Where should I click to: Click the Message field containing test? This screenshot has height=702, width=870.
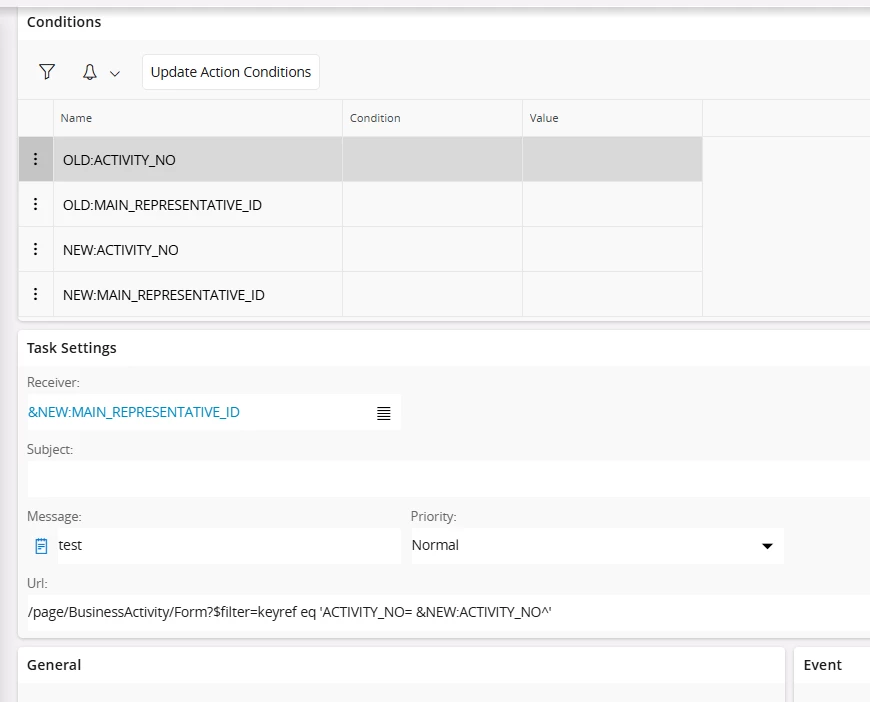(229, 546)
